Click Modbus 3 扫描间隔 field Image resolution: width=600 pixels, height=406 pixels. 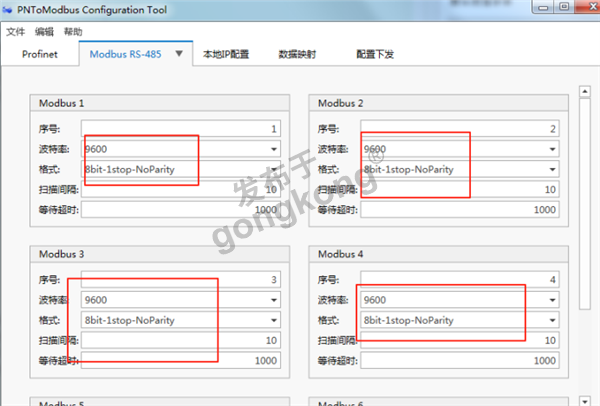(181, 340)
